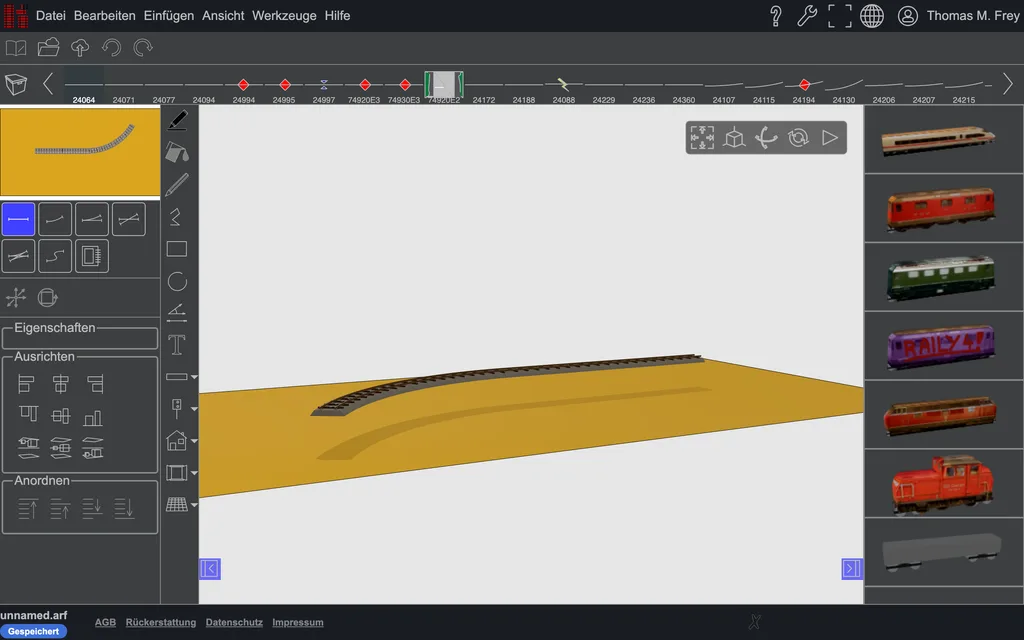The width and height of the screenshot is (1024, 640).
Task: Select the turntable track type button
Action: pos(91,256)
